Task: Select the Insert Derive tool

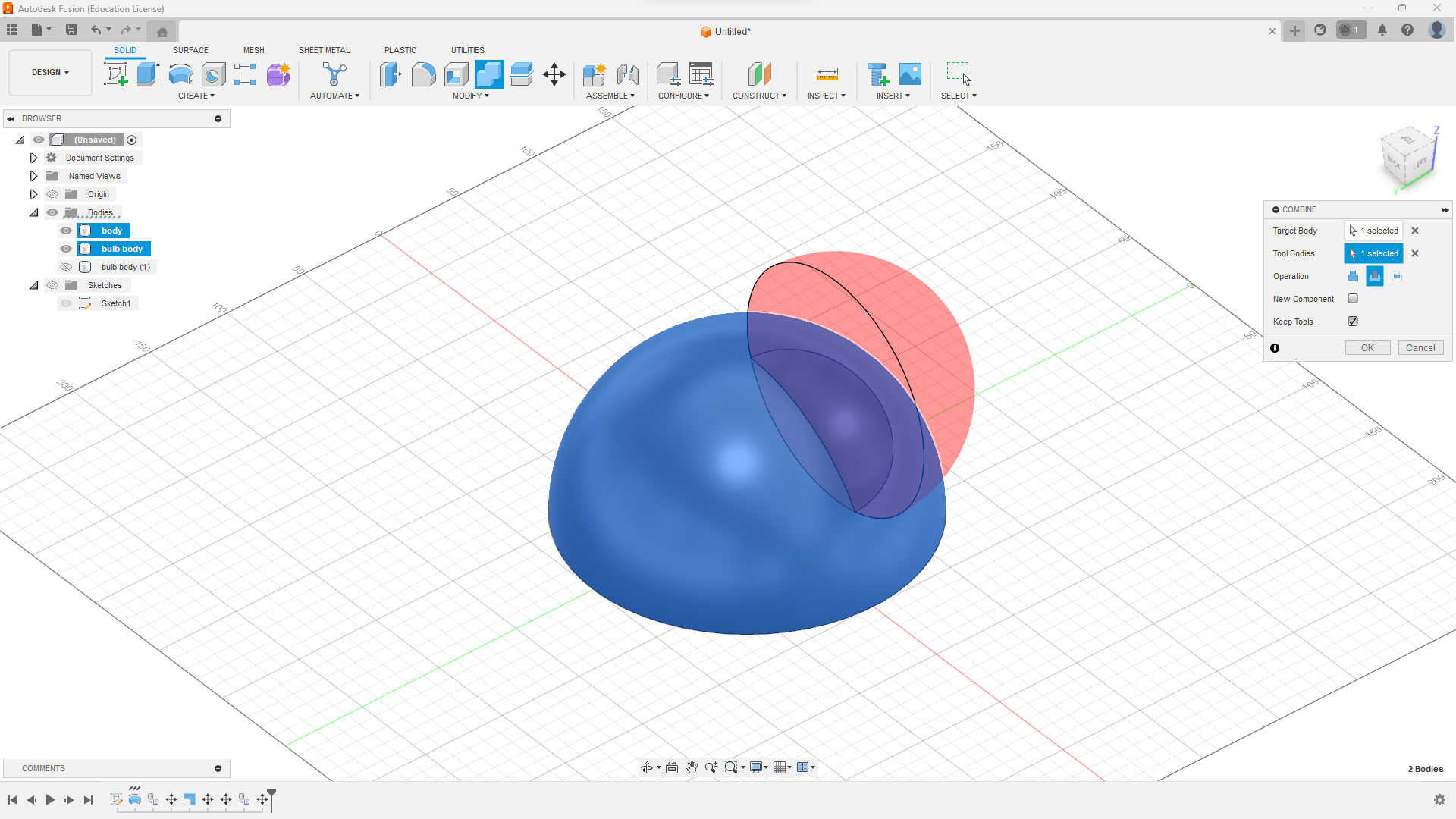Action: 878,74
